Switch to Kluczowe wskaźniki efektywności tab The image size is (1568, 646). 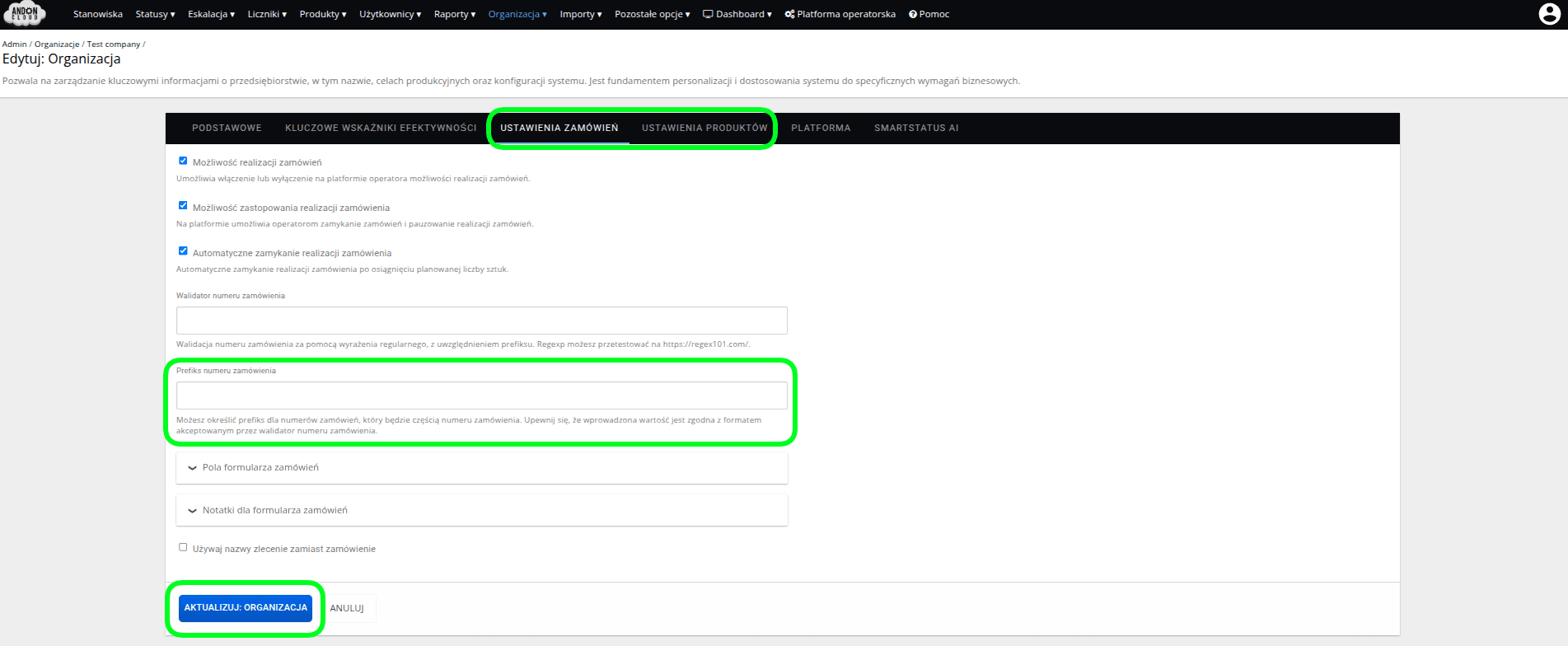[381, 128]
